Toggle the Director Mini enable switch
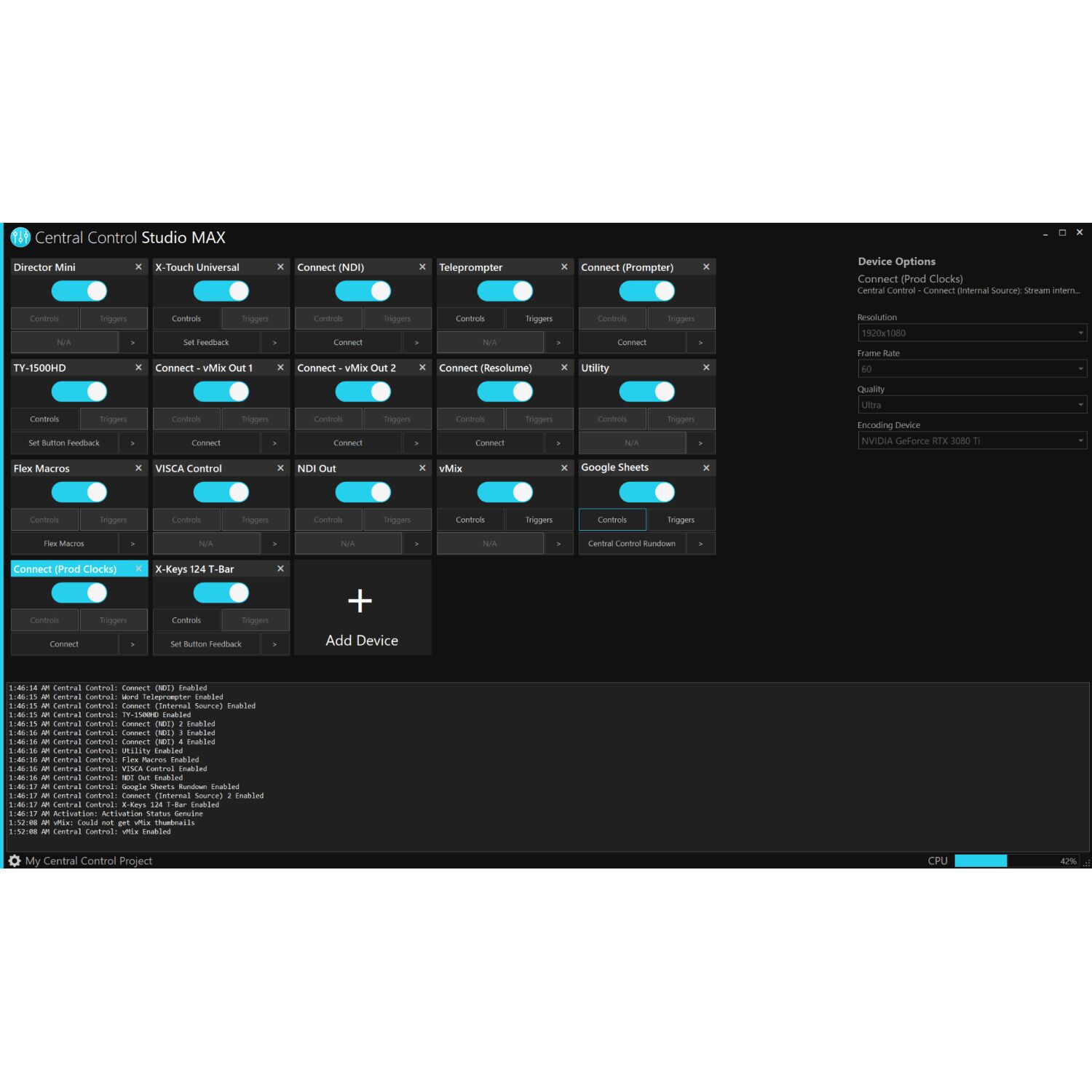The height and width of the screenshot is (1092, 1092). 79,291
